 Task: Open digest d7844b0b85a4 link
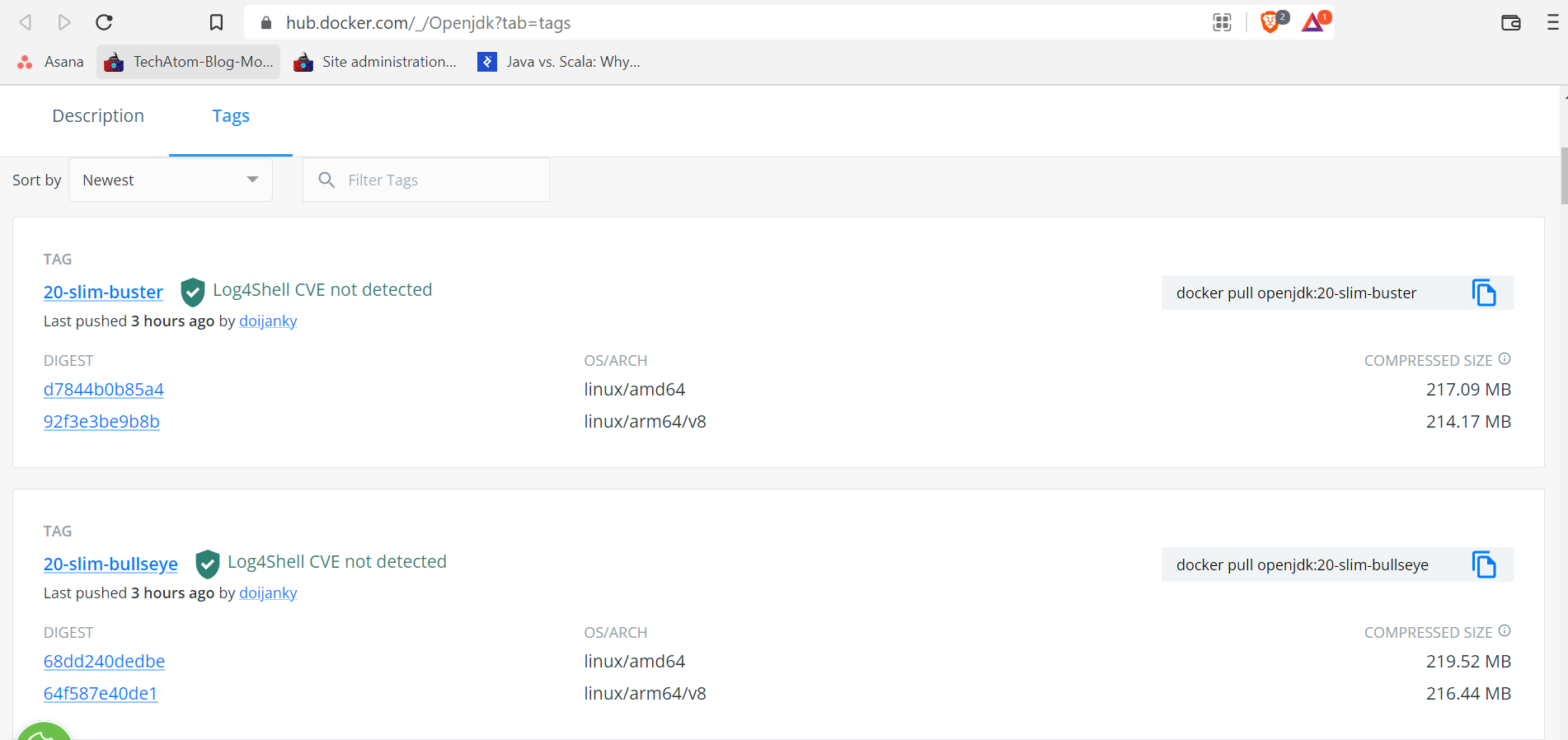104,389
